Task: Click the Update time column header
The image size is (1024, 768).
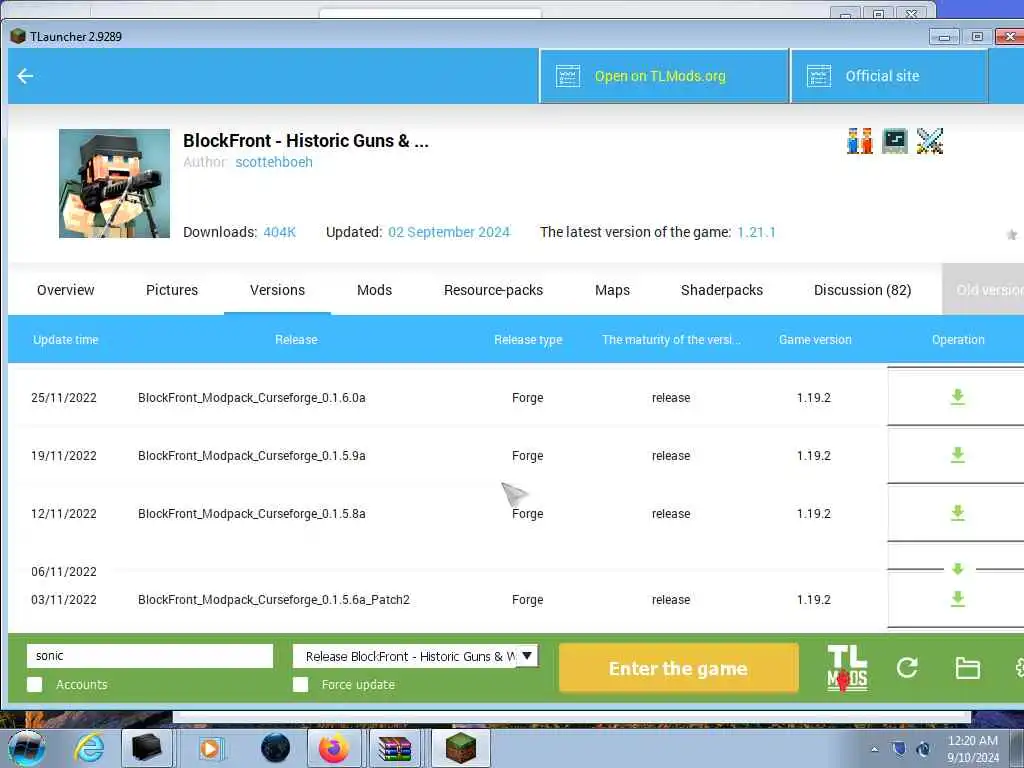Action: coord(66,340)
